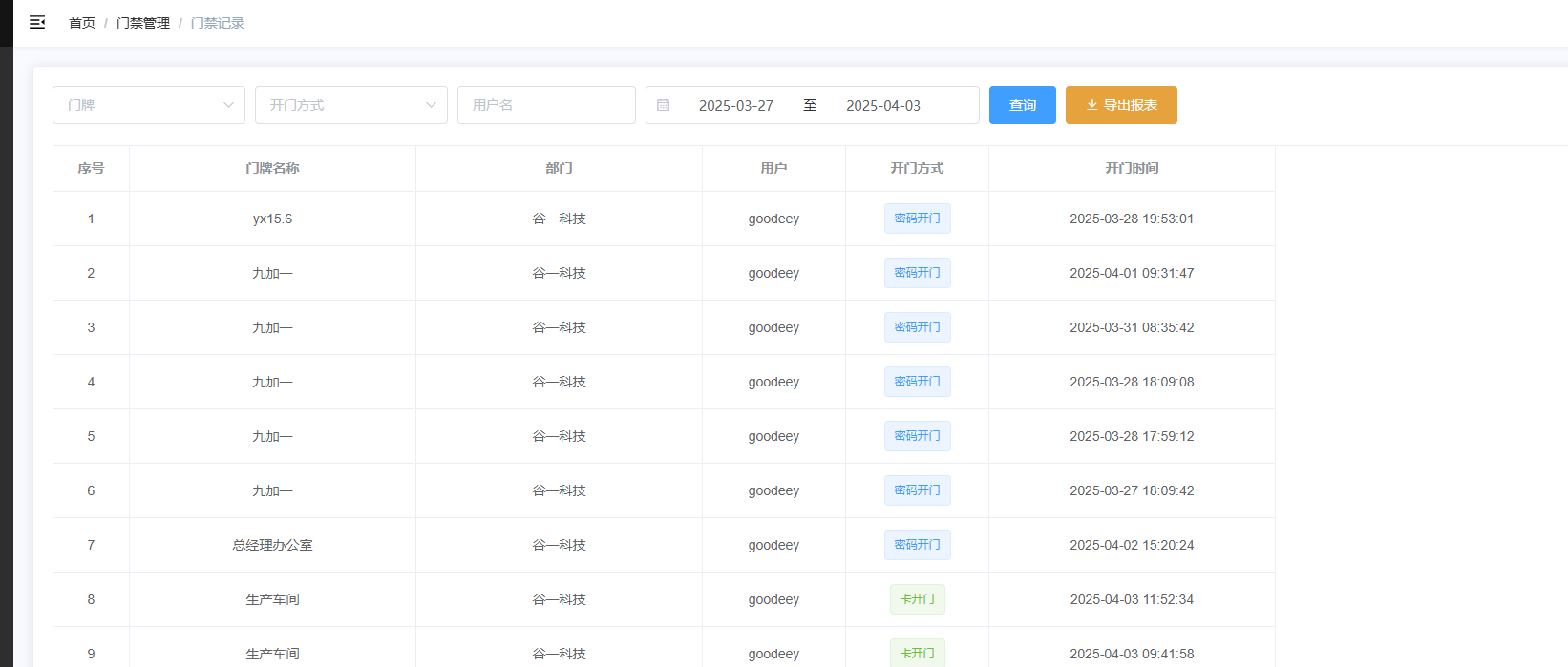
Task: Click the 开门时间 column header
Action: [x=1132, y=168]
